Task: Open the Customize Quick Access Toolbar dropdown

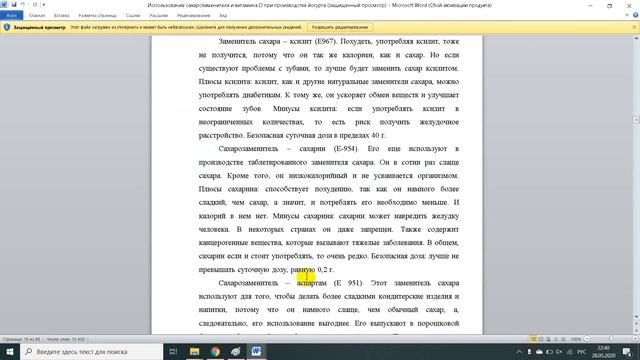Action: (44, 5)
